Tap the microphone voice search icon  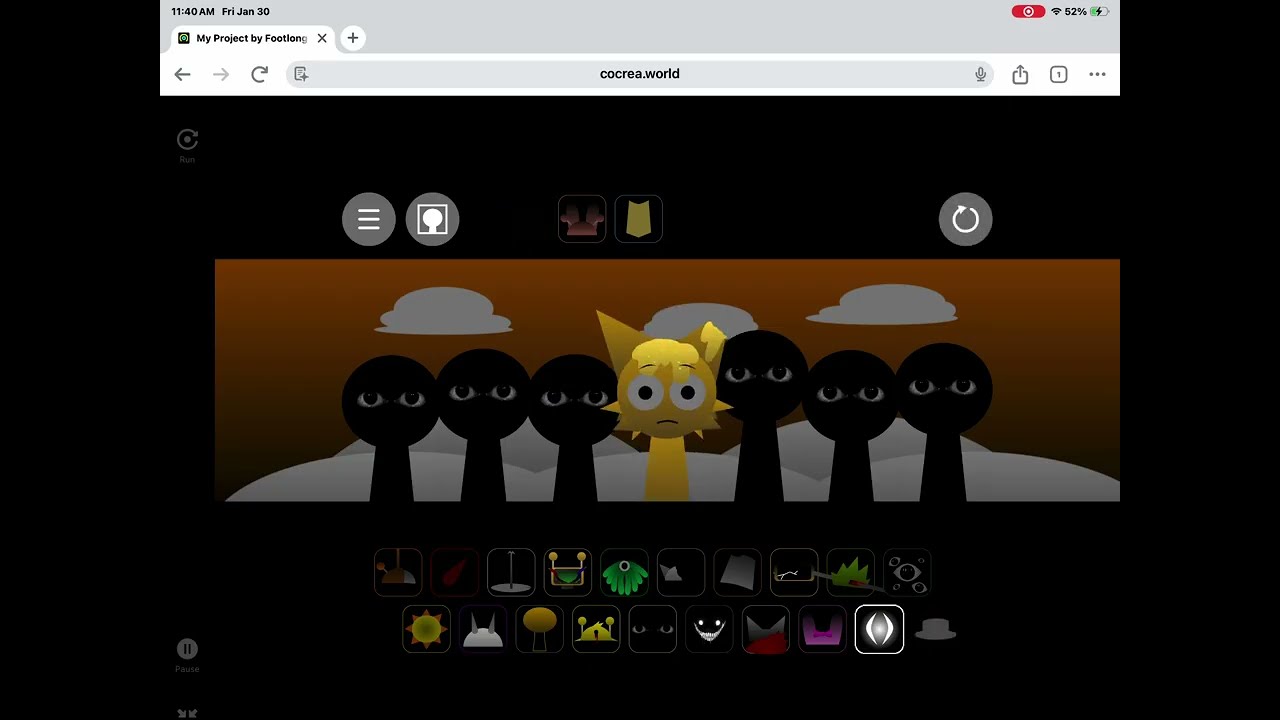(980, 74)
